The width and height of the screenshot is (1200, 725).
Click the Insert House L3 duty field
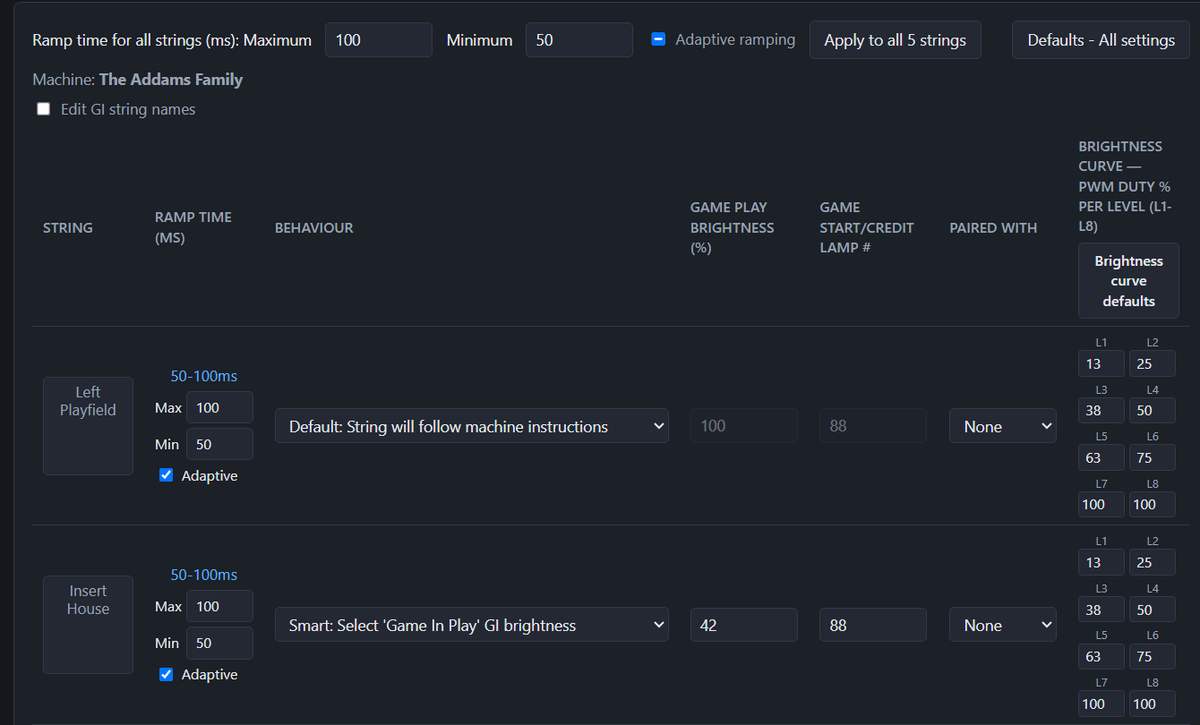pyautogui.click(x=1101, y=610)
